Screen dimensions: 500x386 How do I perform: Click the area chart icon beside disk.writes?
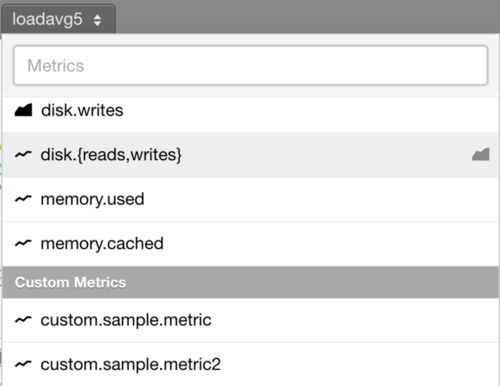pyautogui.click(x=23, y=110)
